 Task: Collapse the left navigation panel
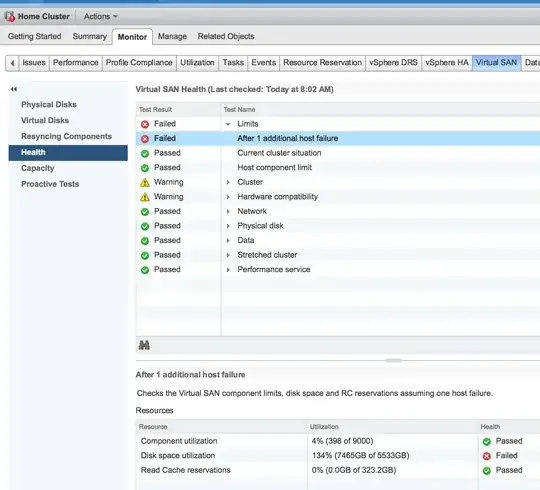click(x=14, y=89)
